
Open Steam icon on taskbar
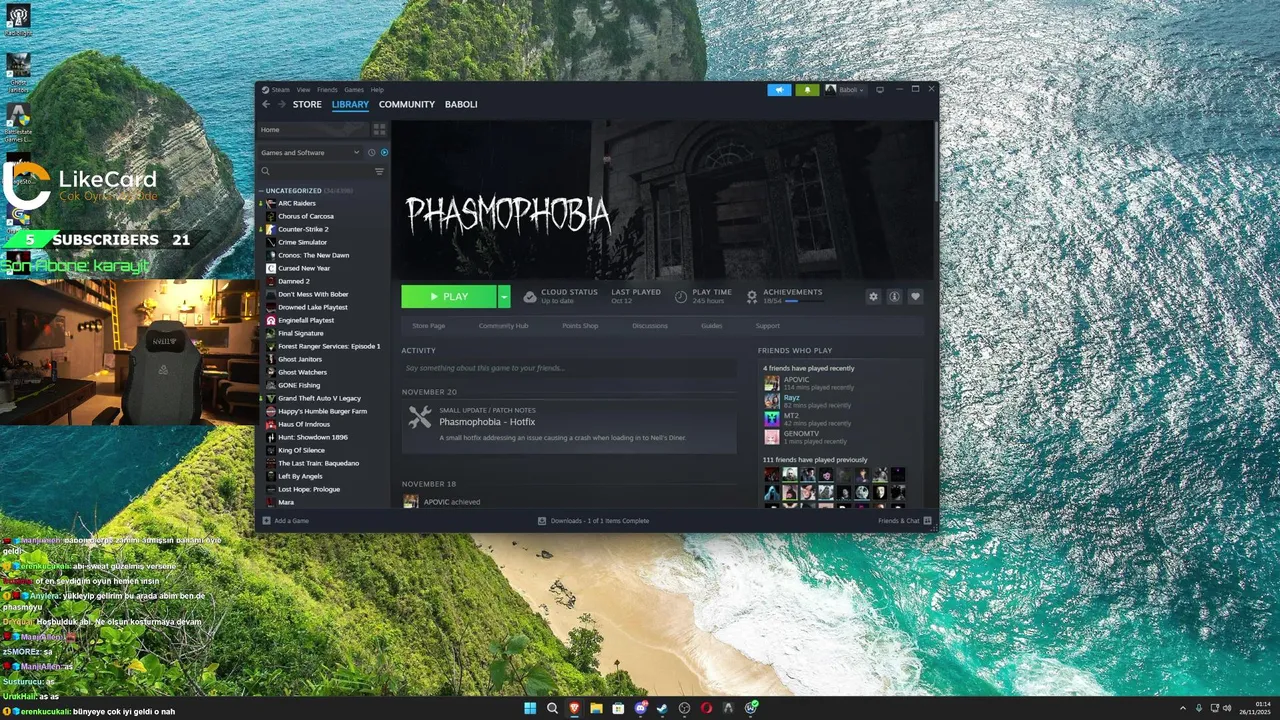(662, 708)
